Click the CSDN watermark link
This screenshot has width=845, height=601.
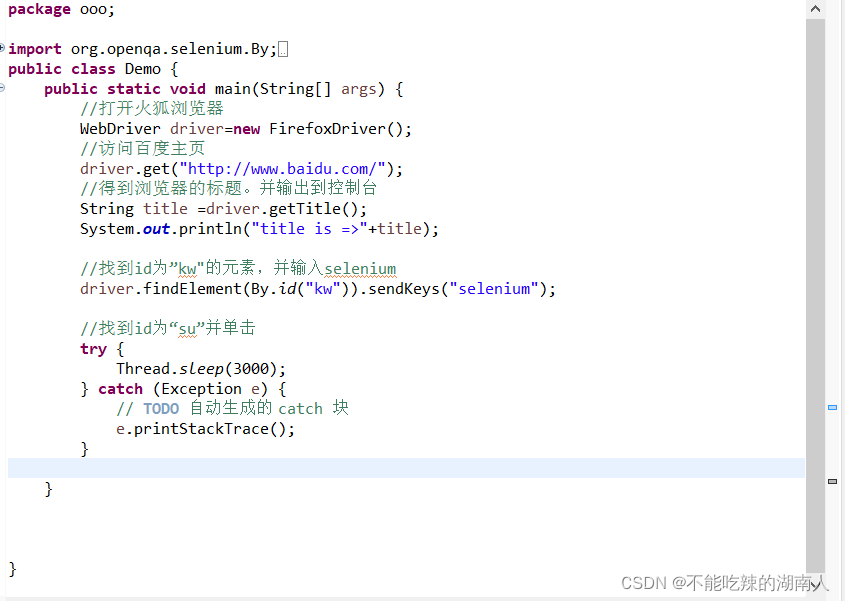[724, 582]
